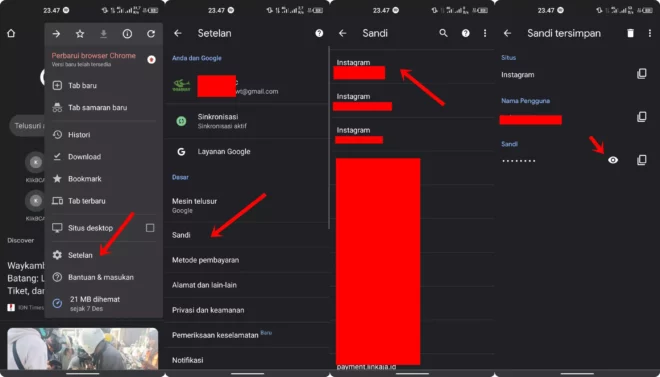Copy the Nama Pengguna value
660x377 pixels.
tap(641, 117)
